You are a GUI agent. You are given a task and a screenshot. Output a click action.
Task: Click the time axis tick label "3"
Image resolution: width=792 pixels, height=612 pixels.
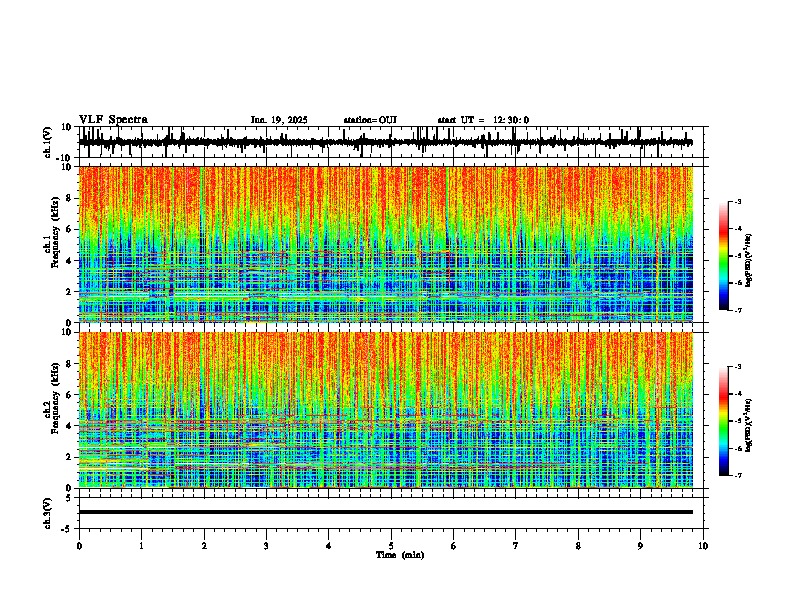pos(266,546)
